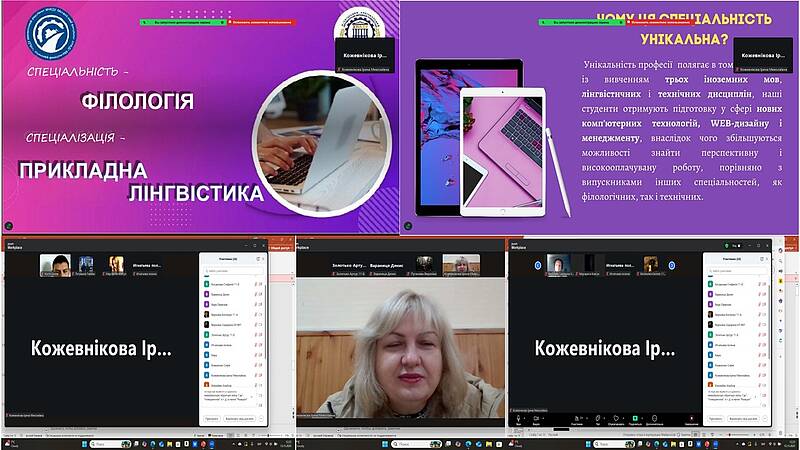The image size is (800, 450).
Task: Toggle mic of first participant in left window list
Action: coord(255,285)
